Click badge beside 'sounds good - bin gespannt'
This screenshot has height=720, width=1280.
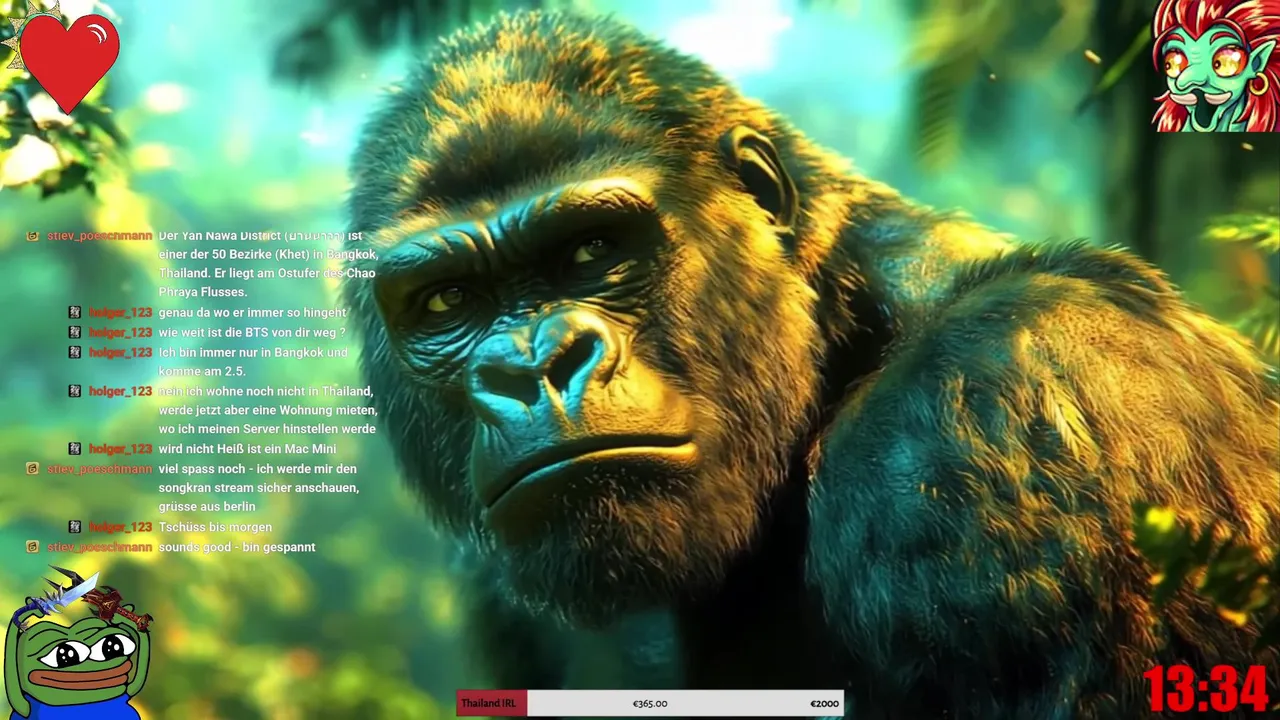tap(32, 547)
